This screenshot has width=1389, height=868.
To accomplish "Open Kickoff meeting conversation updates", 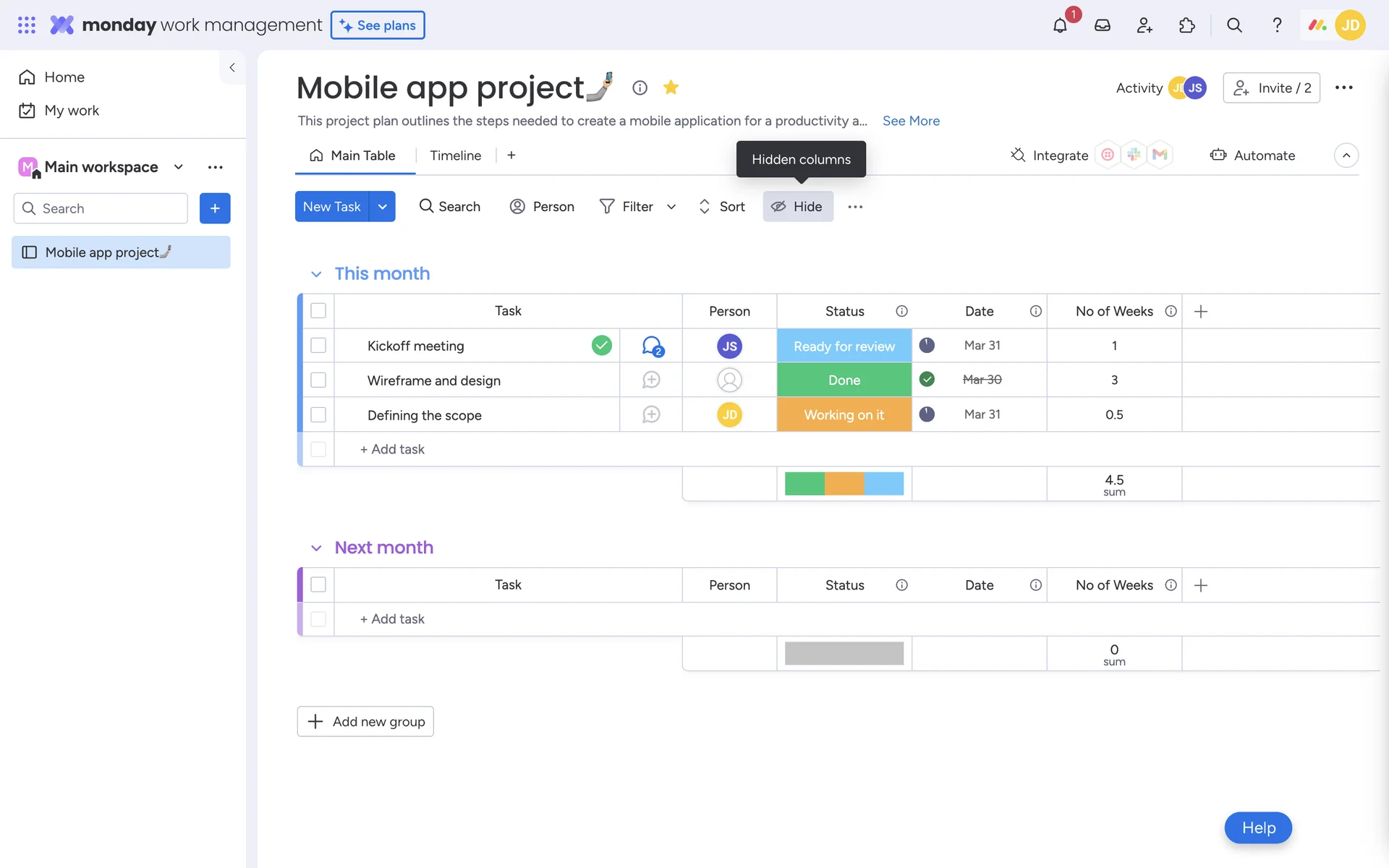I will point(652,346).
